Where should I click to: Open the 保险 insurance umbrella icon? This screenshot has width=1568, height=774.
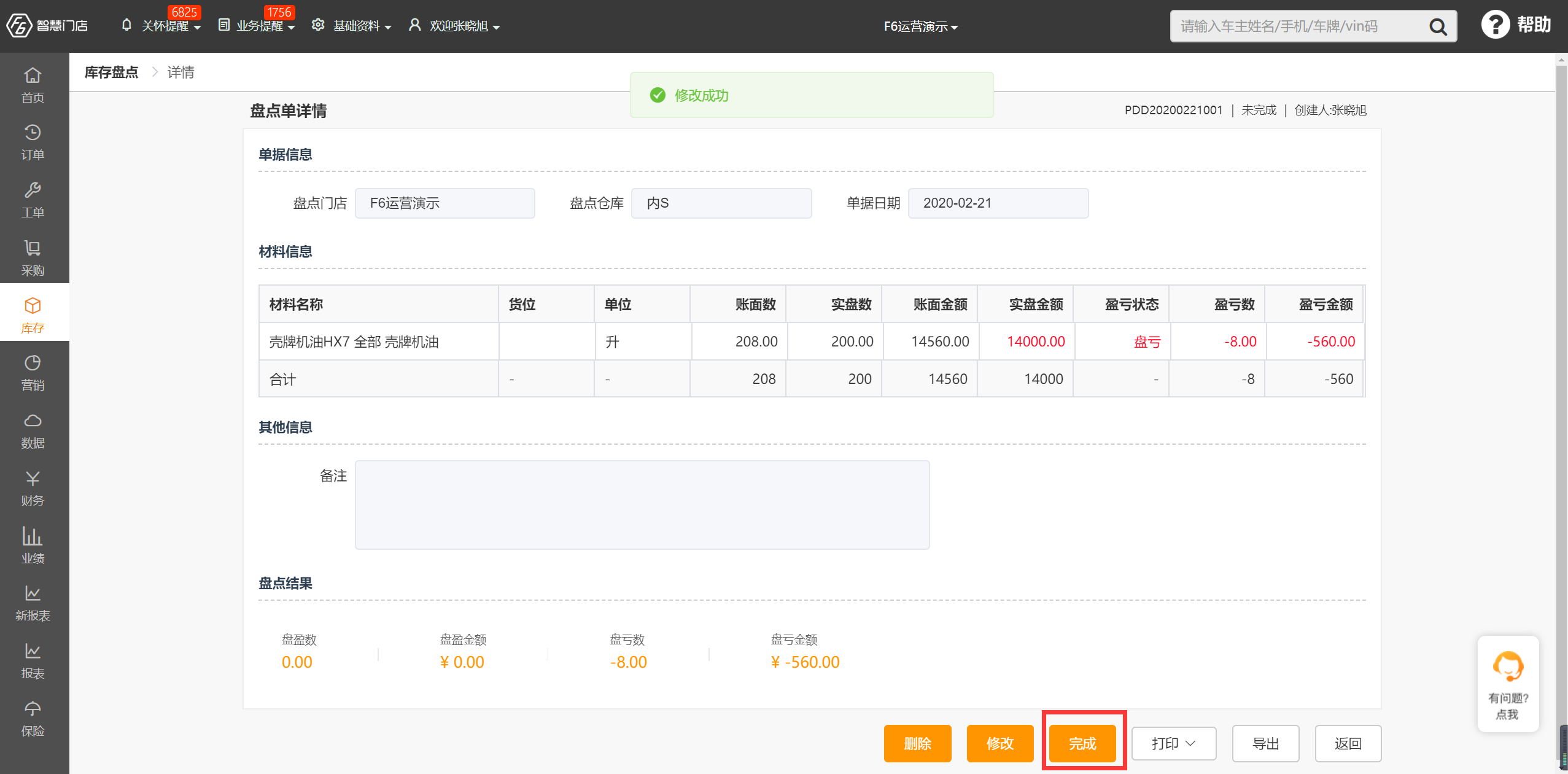pos(33,709)
